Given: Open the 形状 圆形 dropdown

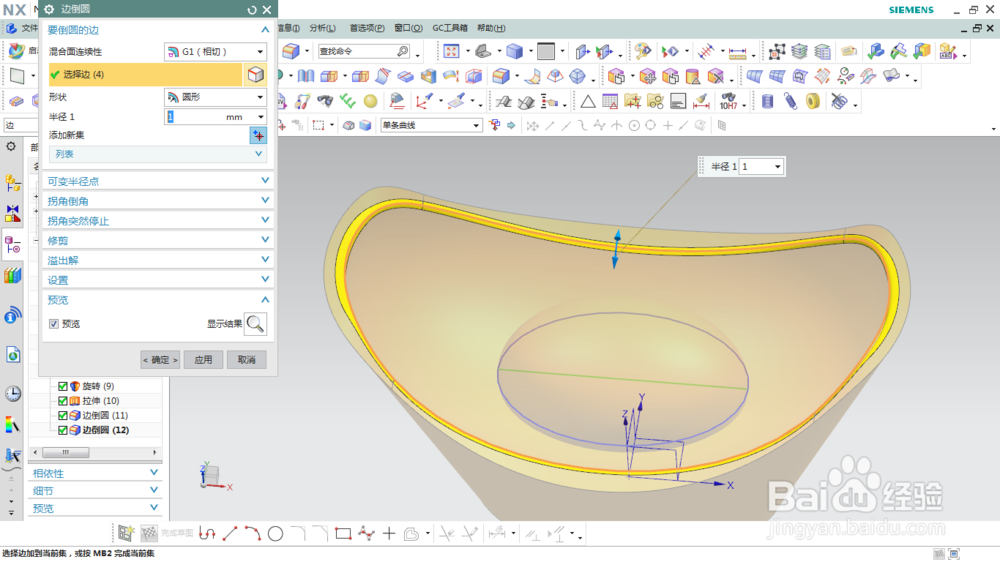Looking at the screenshot, I should click(x=215, y=97).
